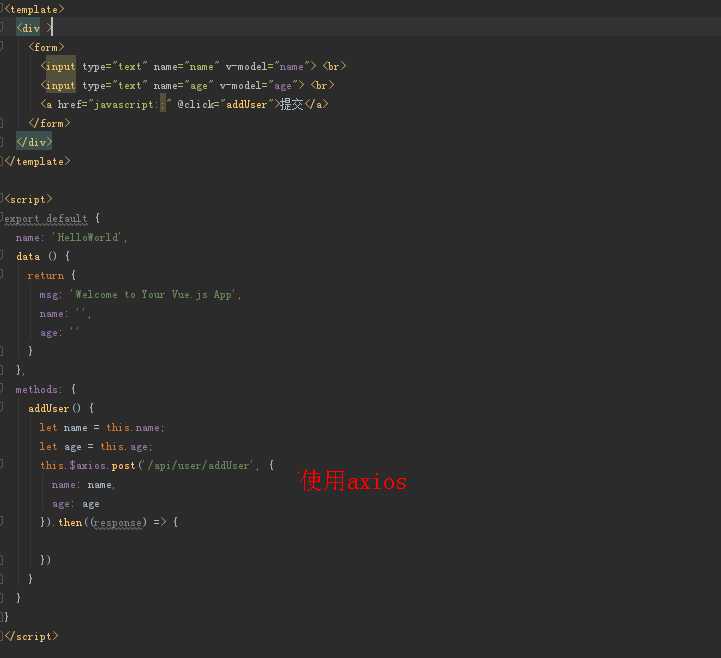Click the then callback keyword

tap(70, 522)
